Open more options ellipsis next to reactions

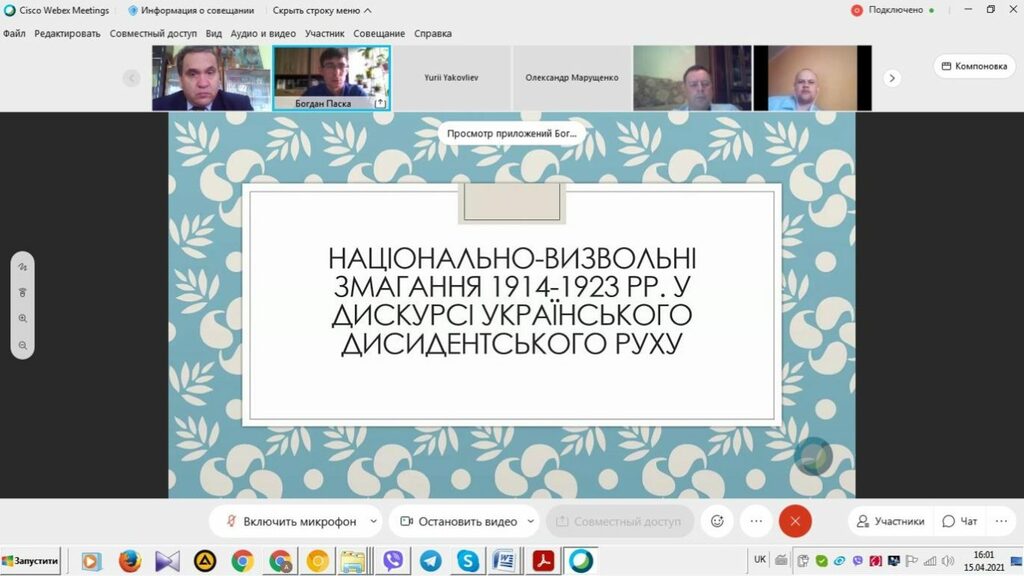[756, 521]
